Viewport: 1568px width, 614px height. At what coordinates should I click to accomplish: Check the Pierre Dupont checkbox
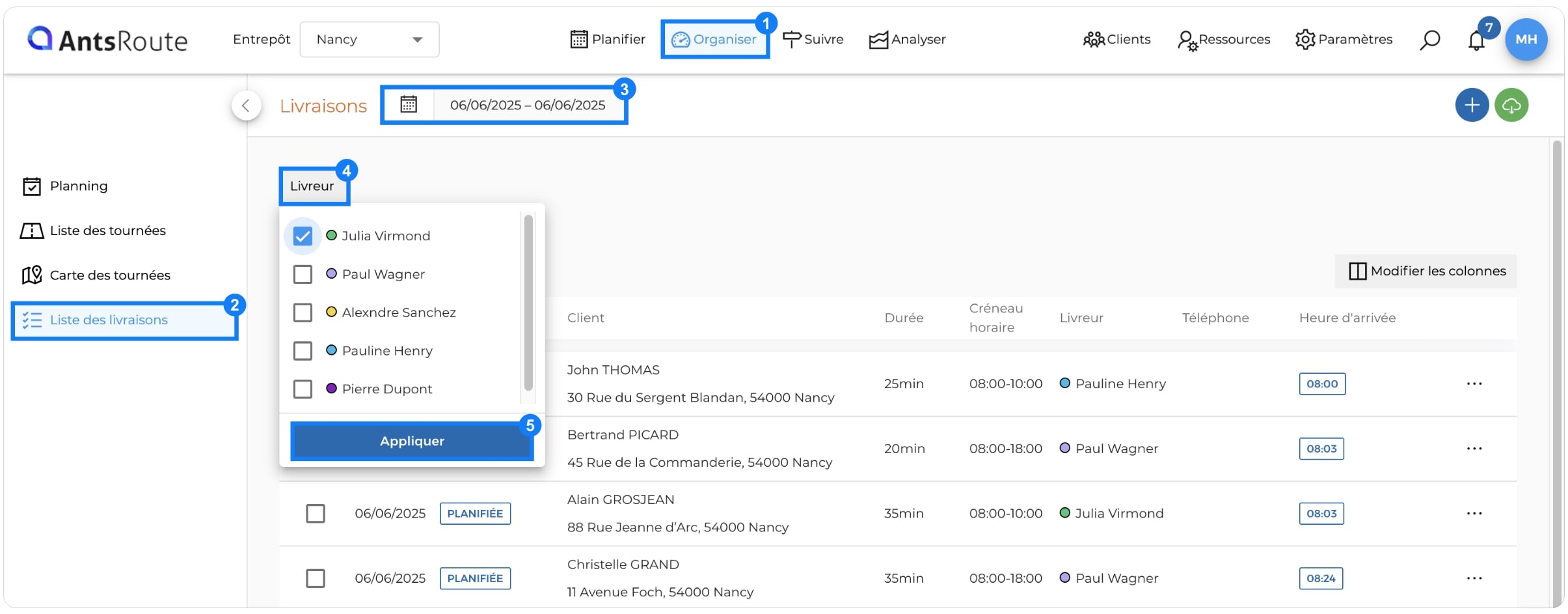[303, 389]
